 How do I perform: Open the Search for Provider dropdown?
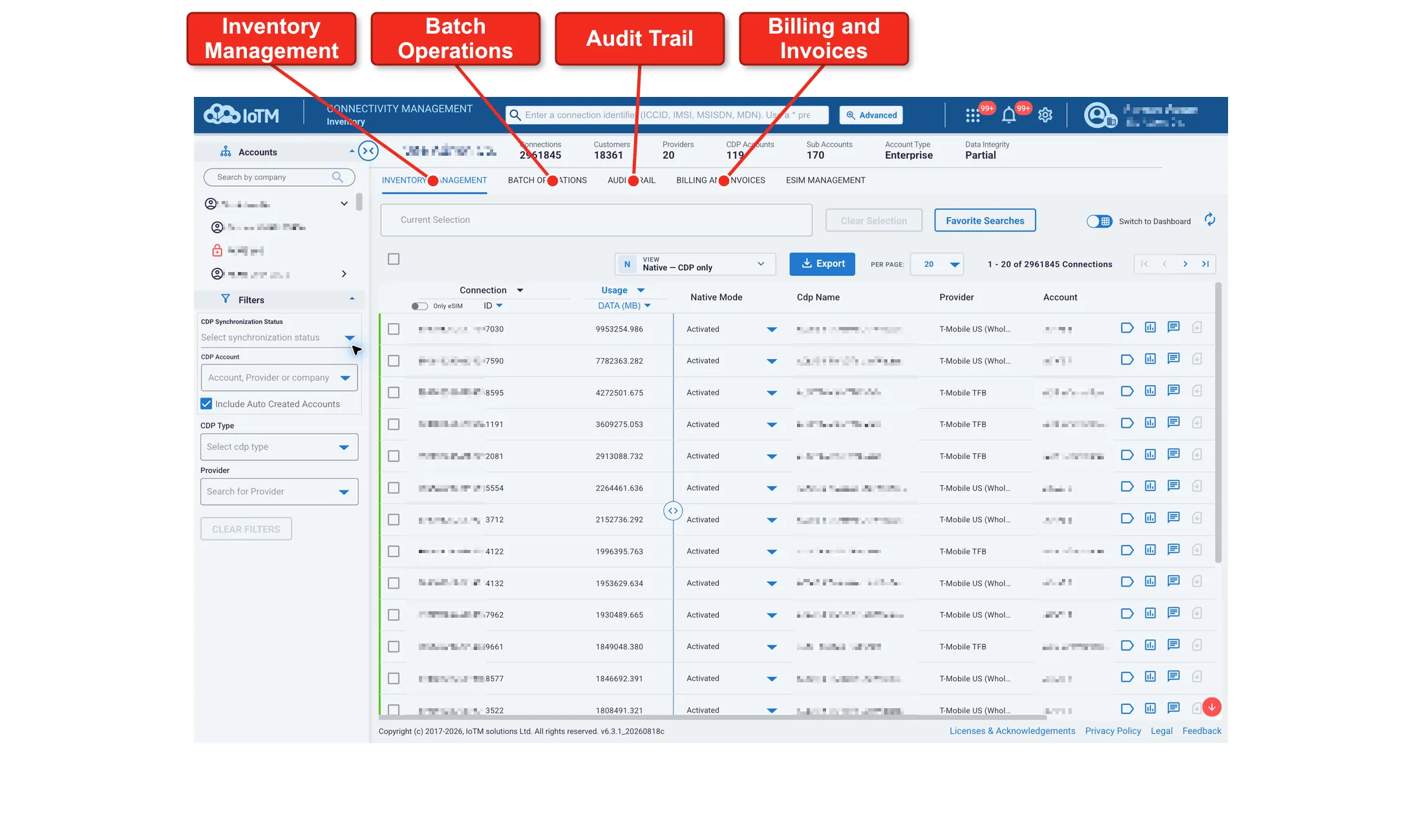coord(279,491)
